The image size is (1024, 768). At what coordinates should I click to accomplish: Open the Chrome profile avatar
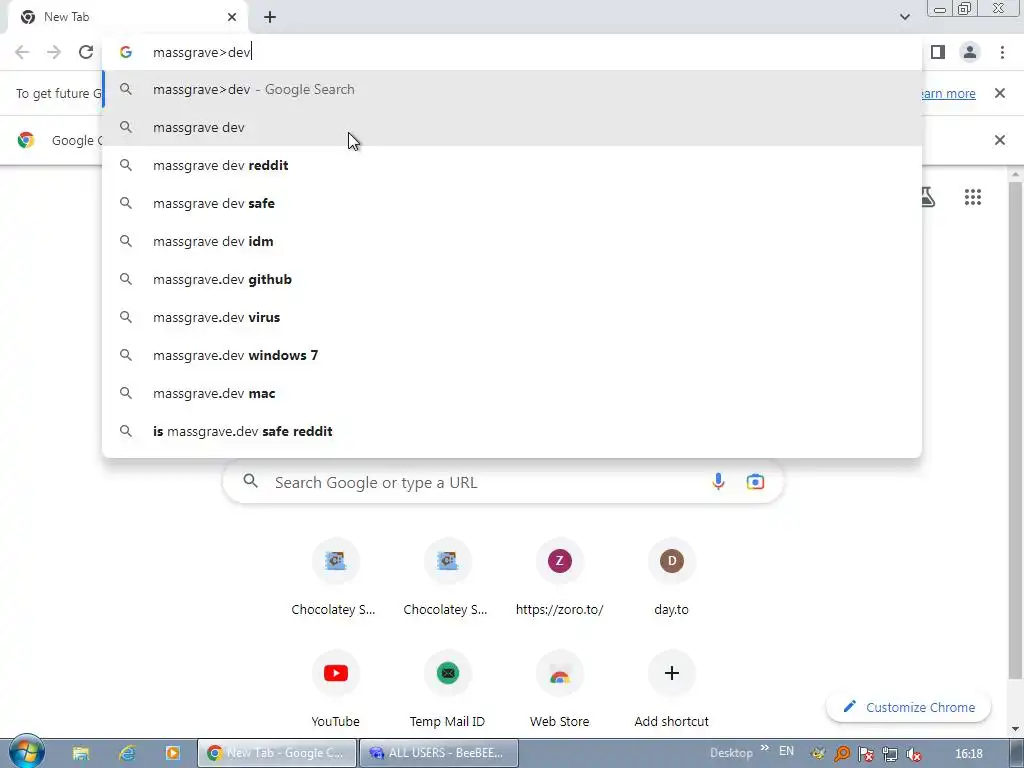coord(970,52)
